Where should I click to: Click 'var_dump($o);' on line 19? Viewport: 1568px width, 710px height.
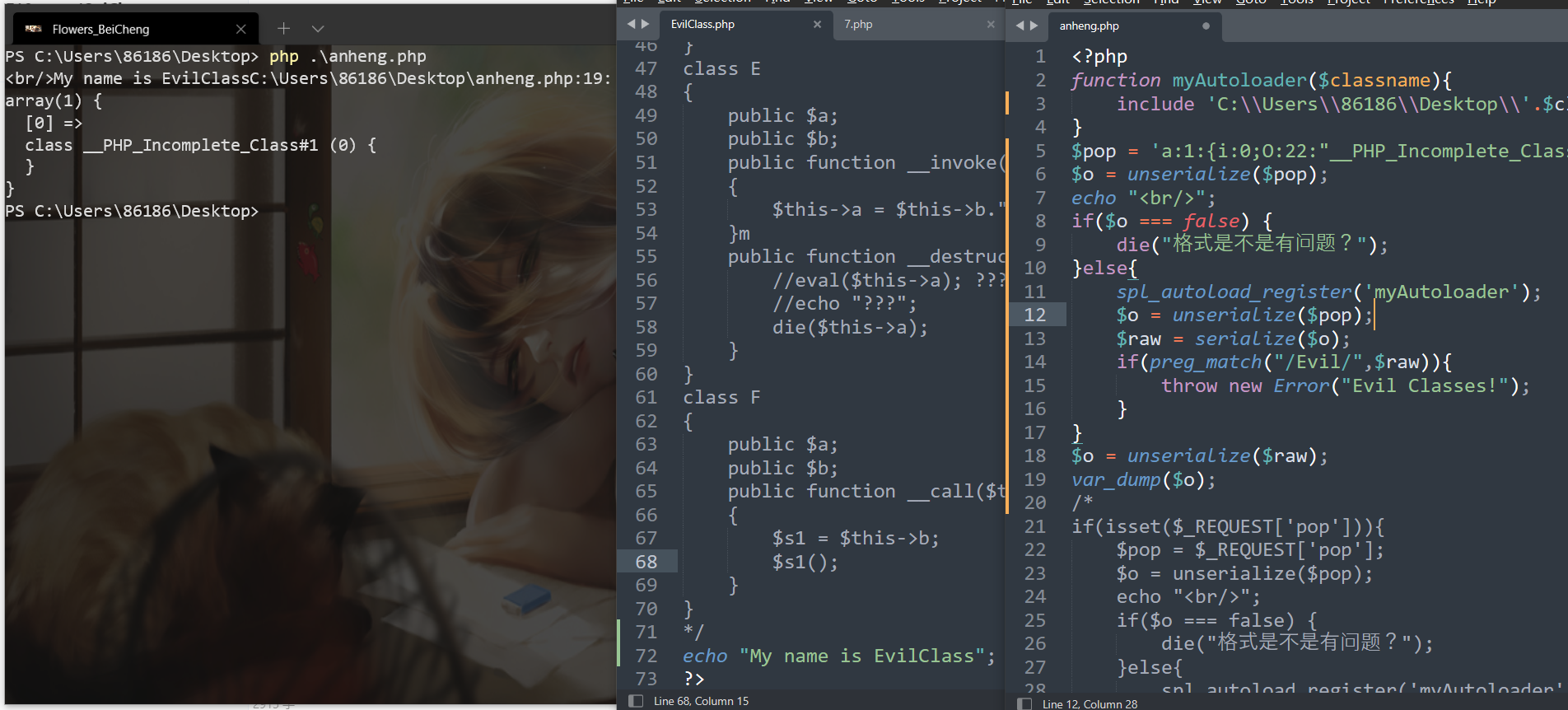coord(1143,480)
